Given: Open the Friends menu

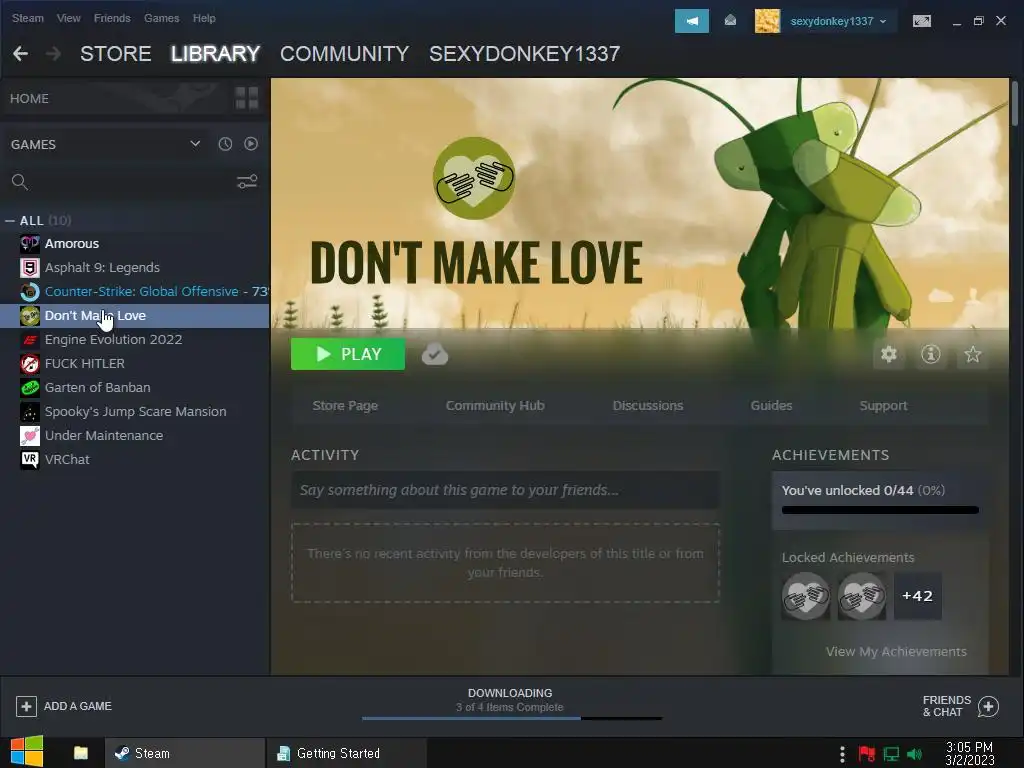Looking at the screenshot, I should pos(112,18).
